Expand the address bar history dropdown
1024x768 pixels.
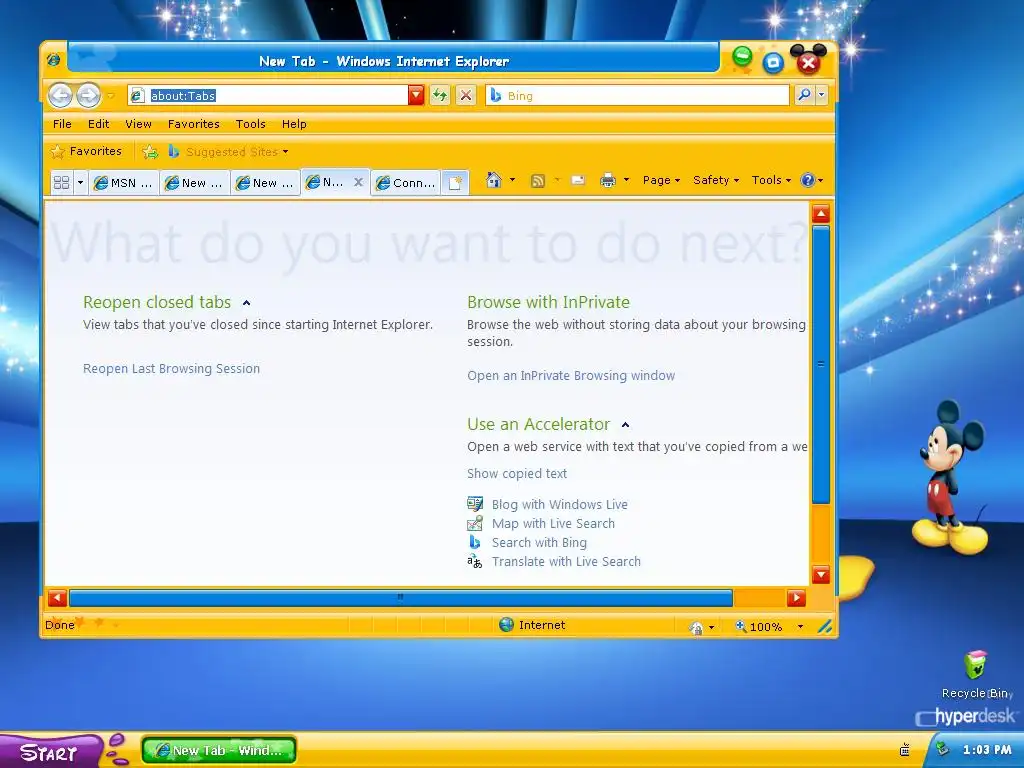point(416,95)
